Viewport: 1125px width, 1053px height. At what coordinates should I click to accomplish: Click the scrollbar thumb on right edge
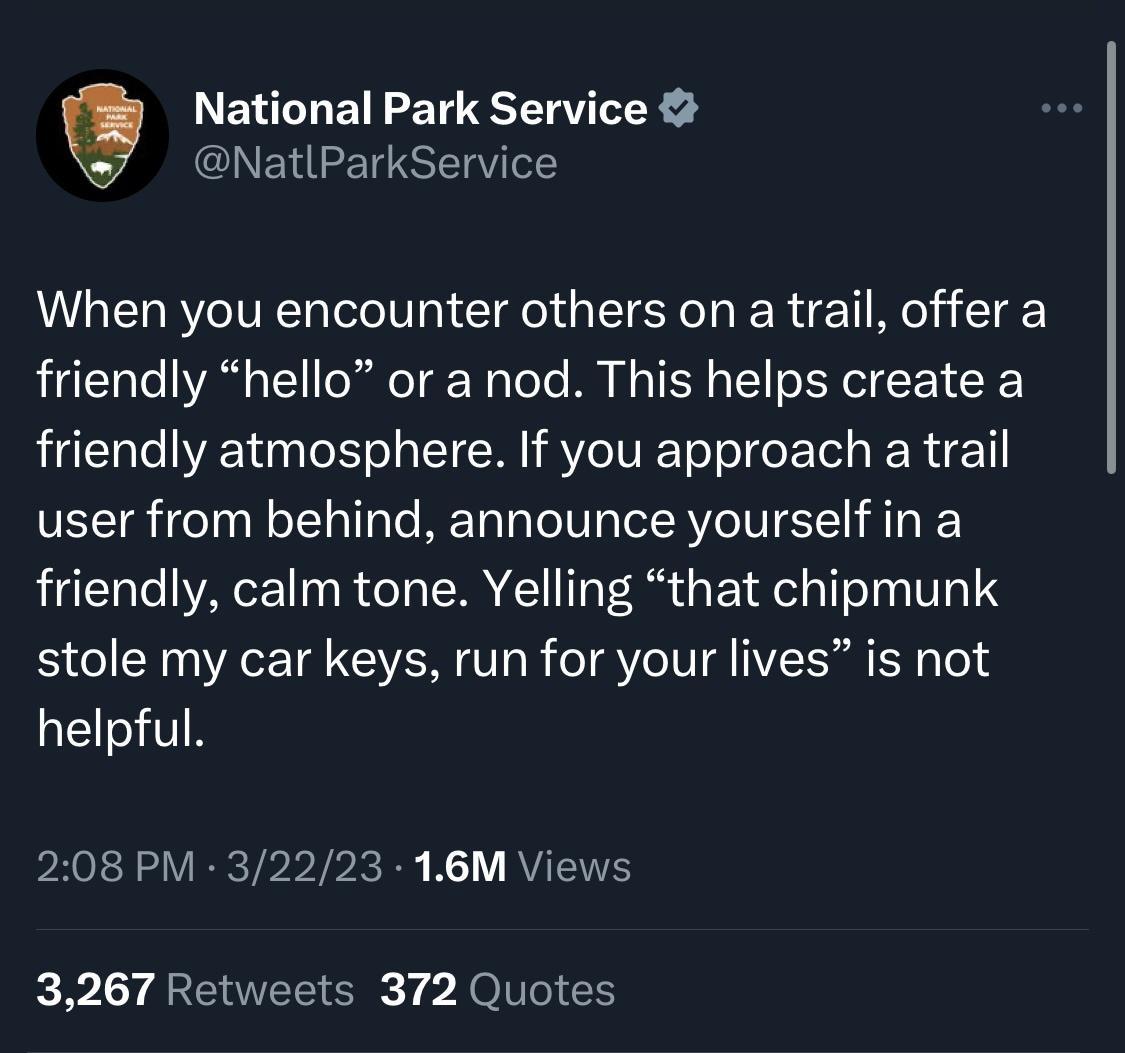click(x=1109, y=255)
